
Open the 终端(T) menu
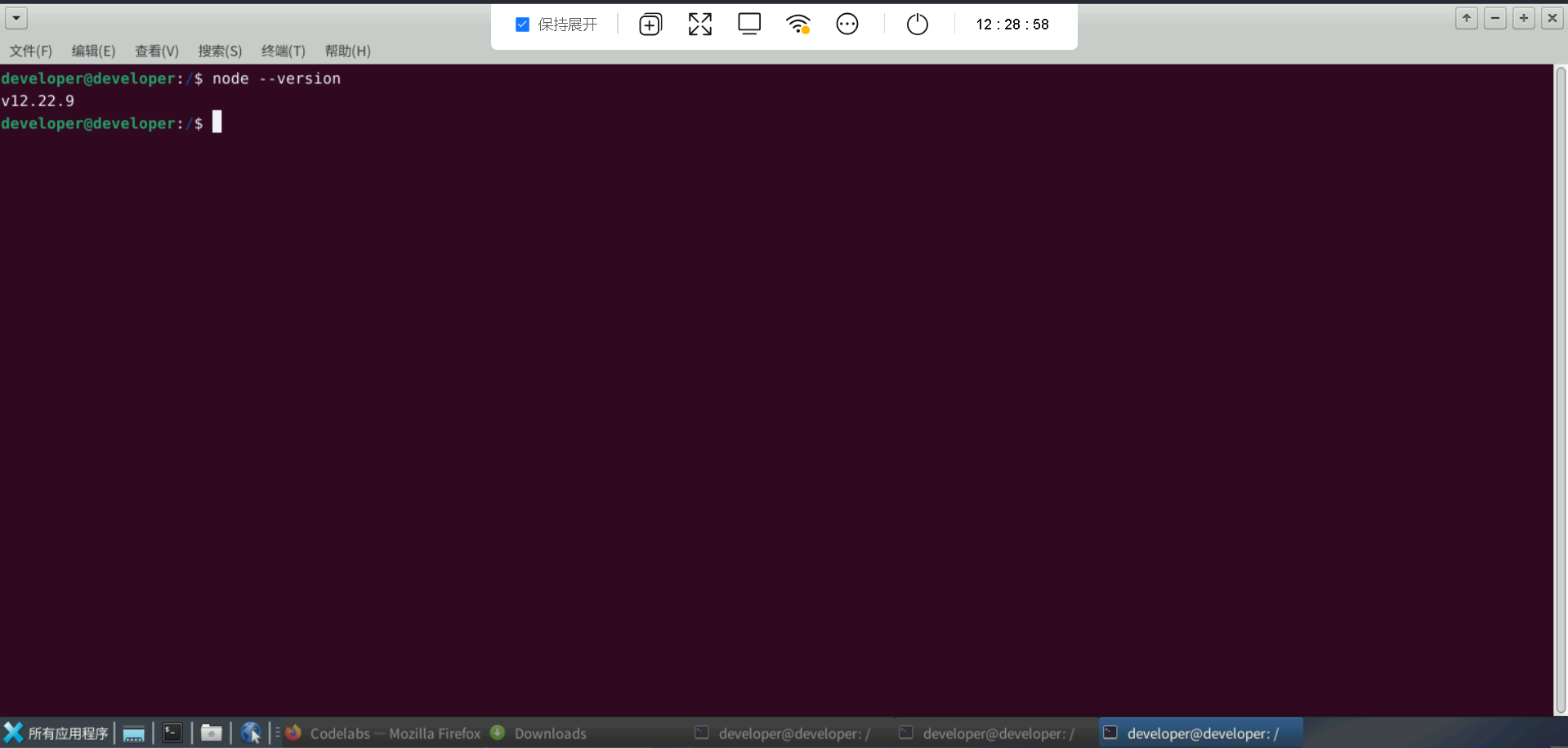[284, 51]
